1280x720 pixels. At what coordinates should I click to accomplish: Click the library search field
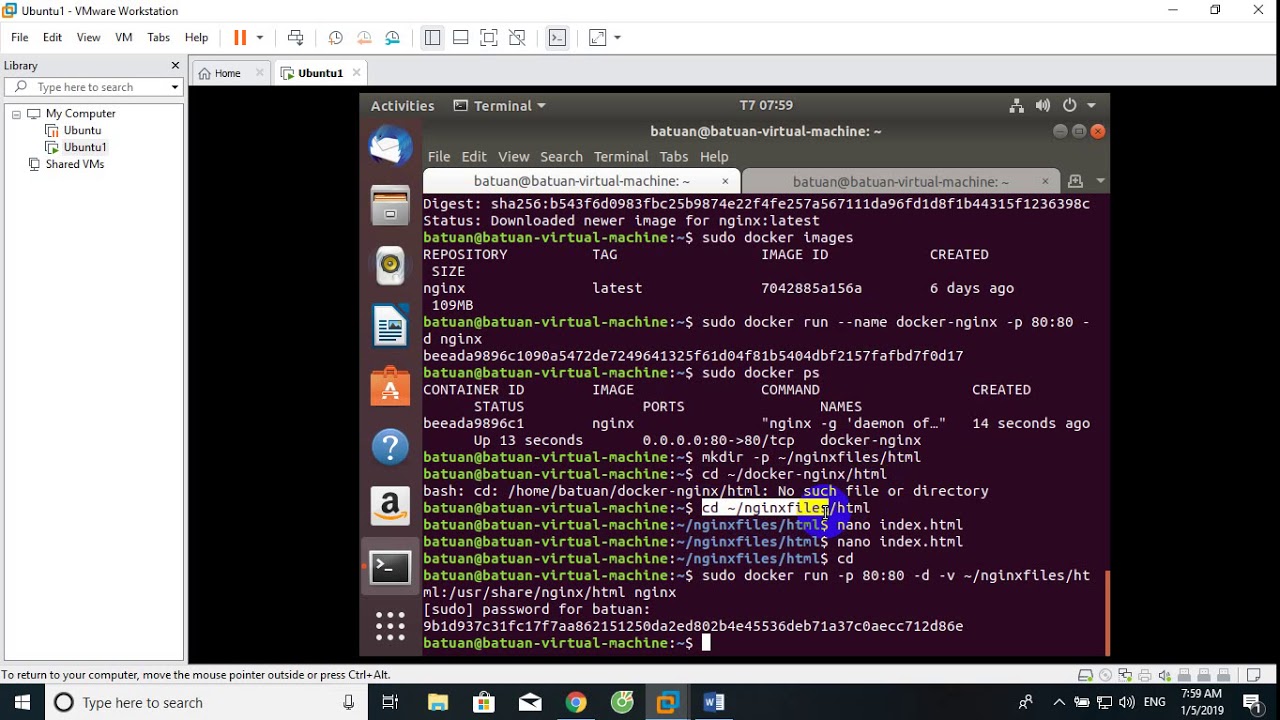pos(95,87)
